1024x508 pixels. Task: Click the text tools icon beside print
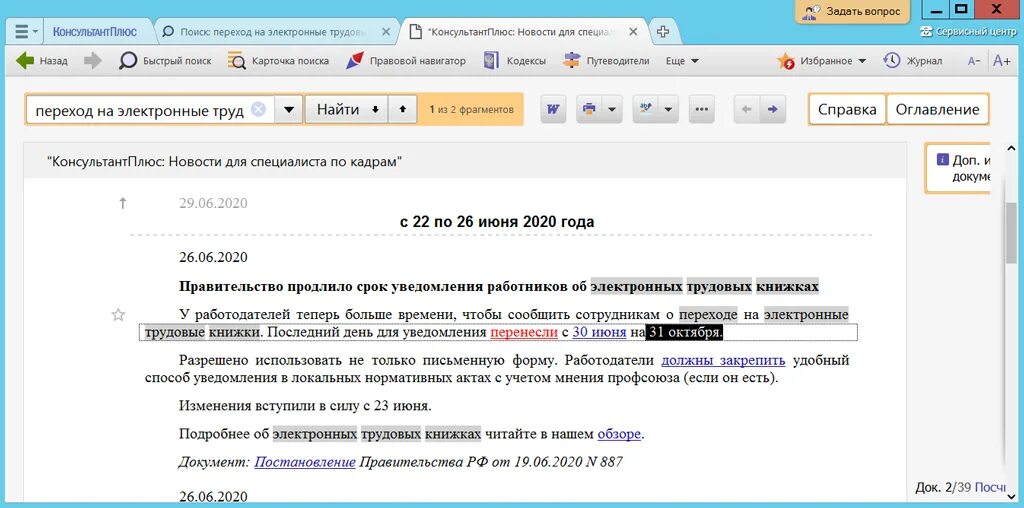pyautogui.click(x=647, y=109)
